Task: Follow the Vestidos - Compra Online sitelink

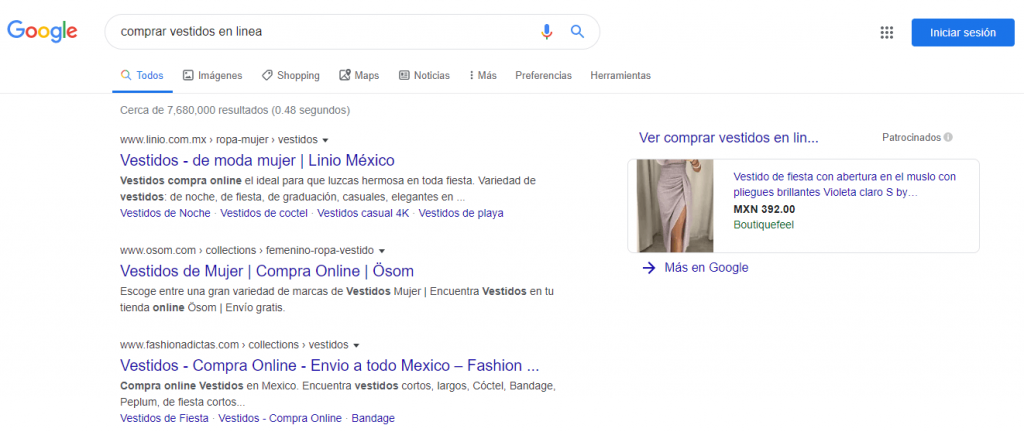Action: pos(280,418)
